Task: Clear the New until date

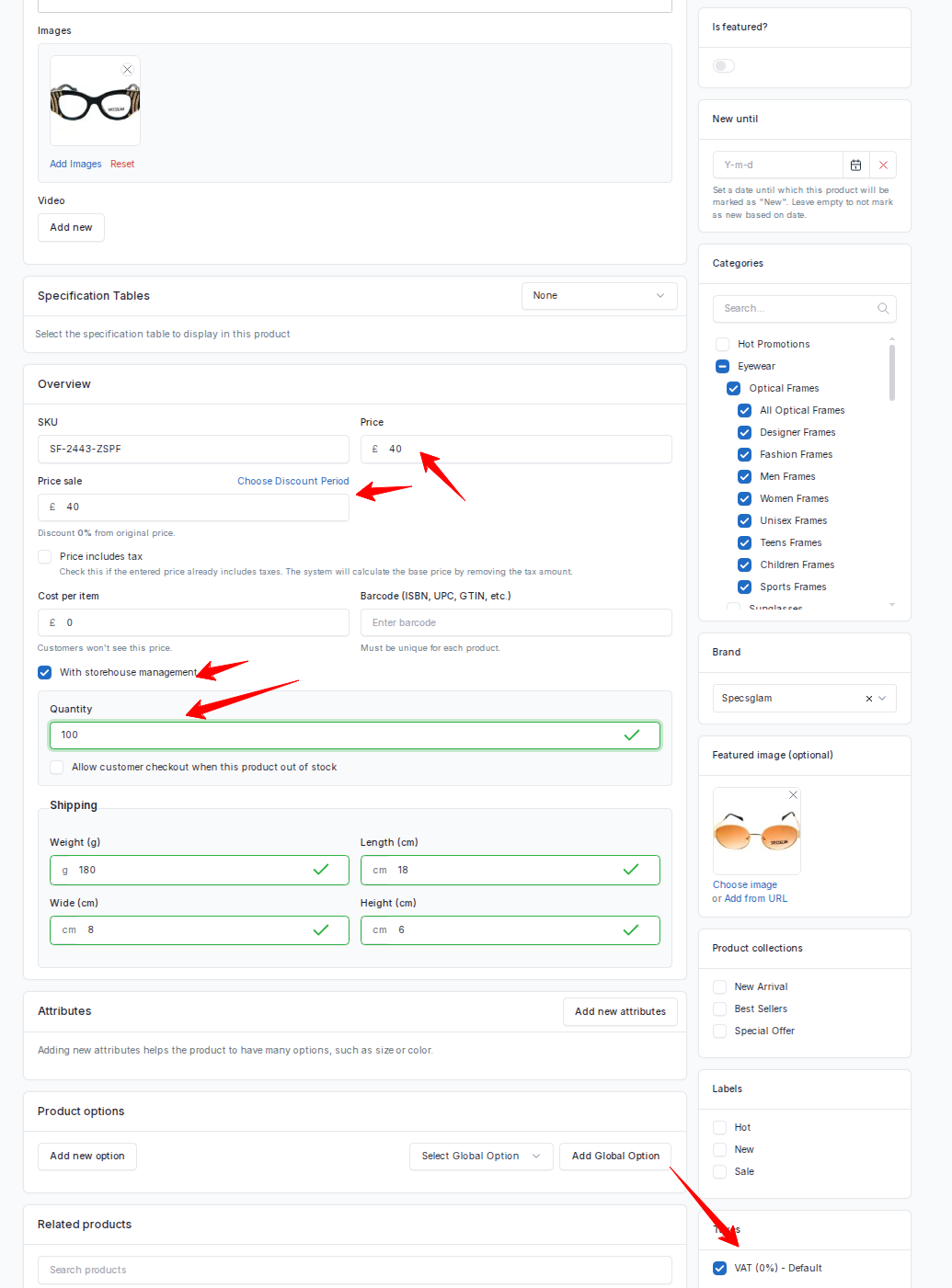Action: pyautogui.click(x=883, y=165)
